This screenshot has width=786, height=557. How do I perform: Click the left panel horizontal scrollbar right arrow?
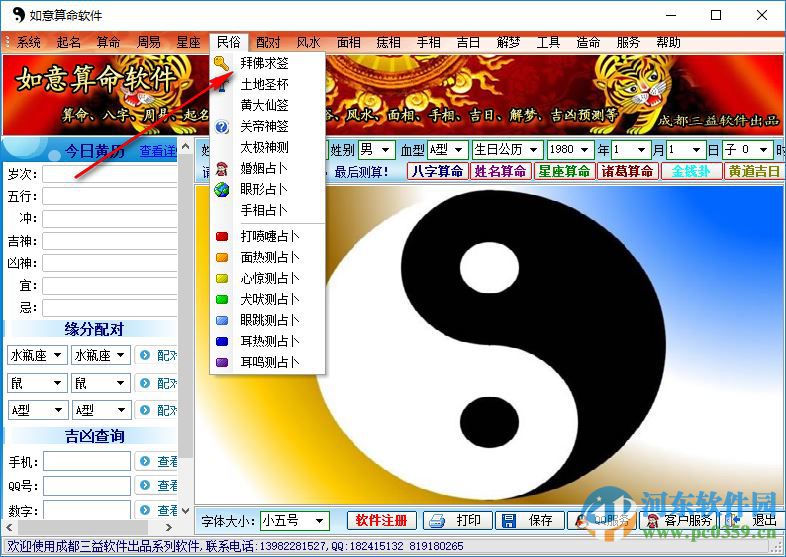pyautogui.click(x=168, y=527)
